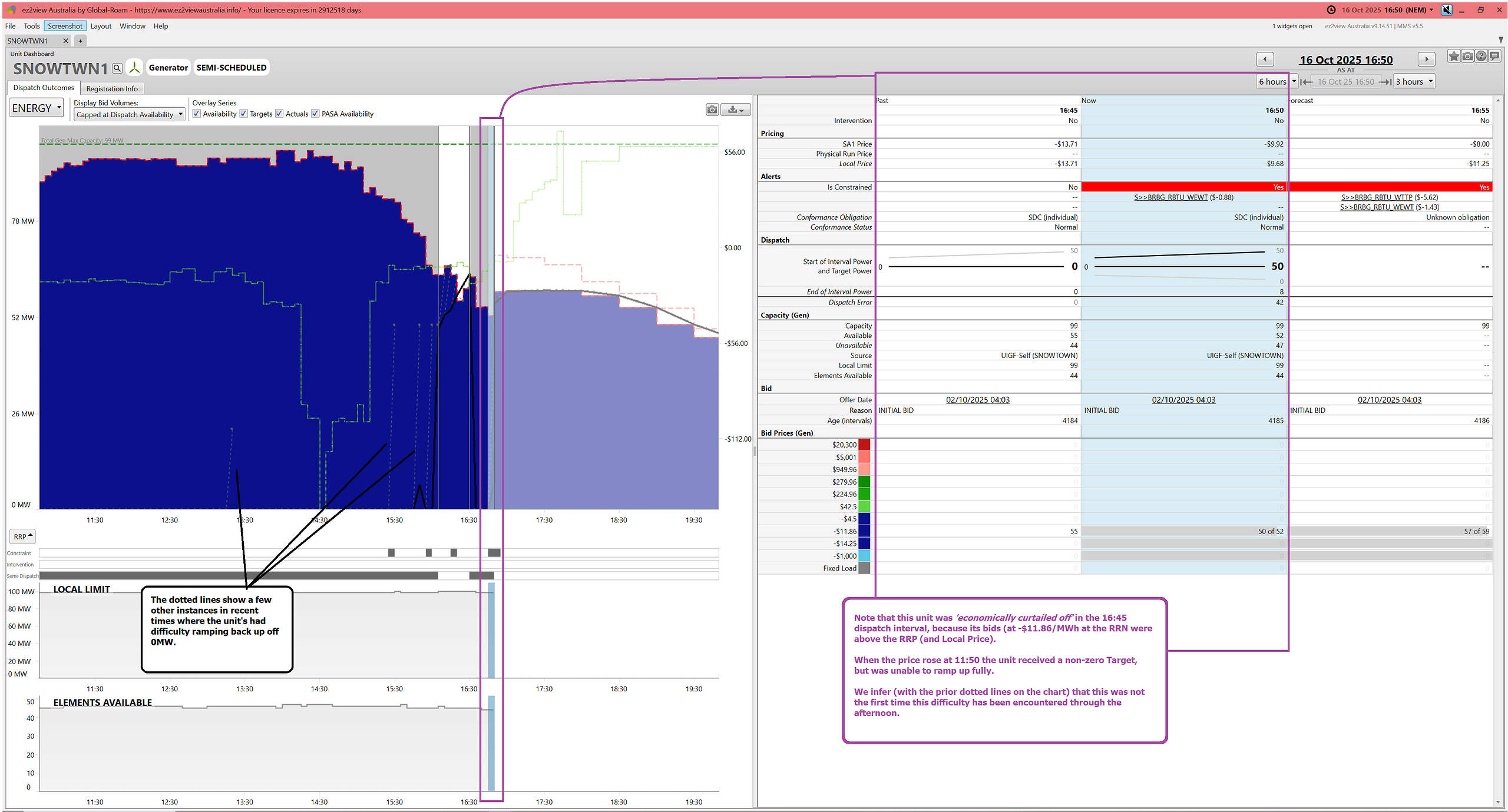The height and width of the screenshot is (812, 1508).
Task: Step forward one interval with right arrow
Action: pyautogui.click(x=1426, y=59)
